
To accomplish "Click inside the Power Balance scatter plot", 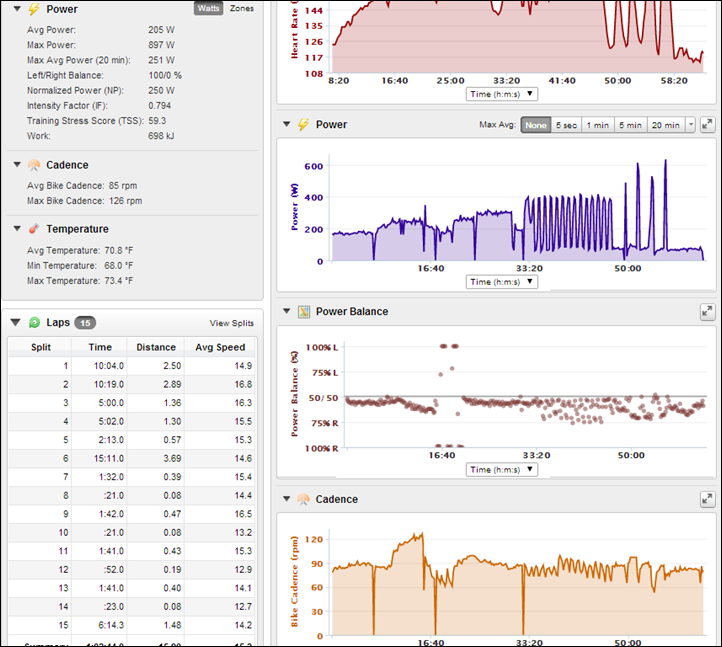I will coord(525,395).
